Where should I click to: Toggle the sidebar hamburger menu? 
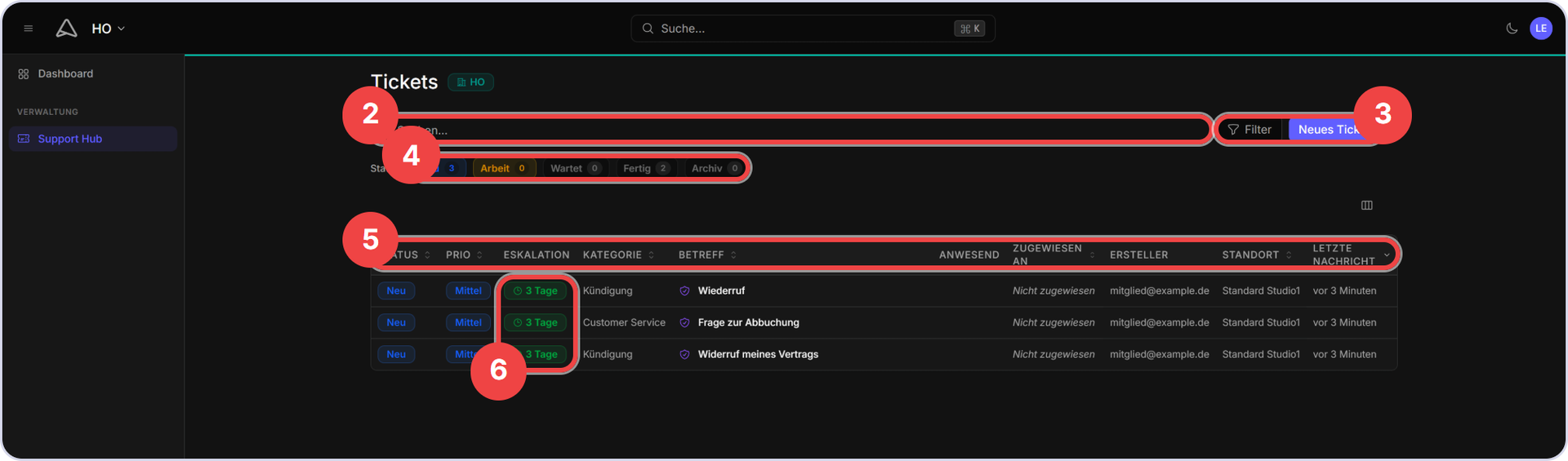tap(29, 29)
